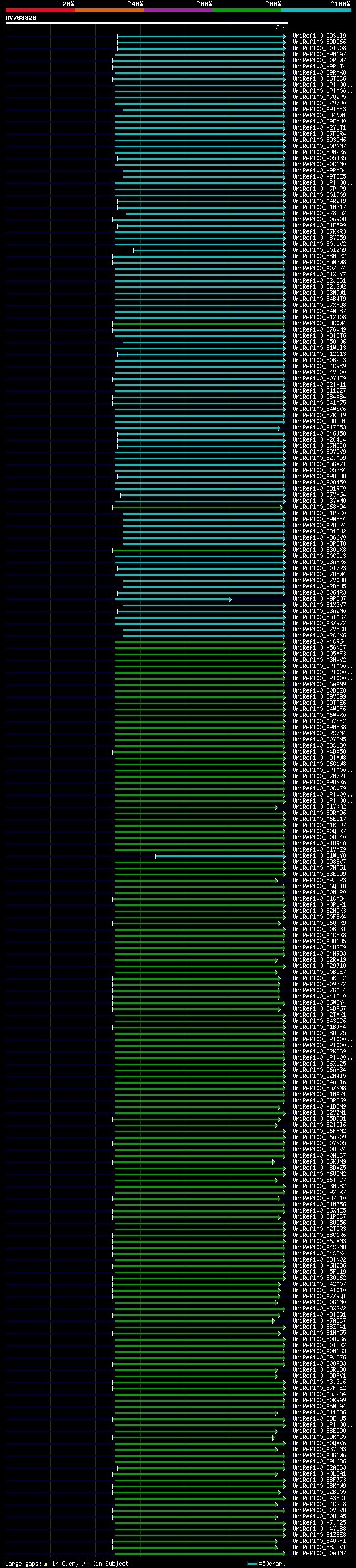Screen dimensions: 356x1568
Task: Click the green ~80% identity legend segment
Action: 246,10
